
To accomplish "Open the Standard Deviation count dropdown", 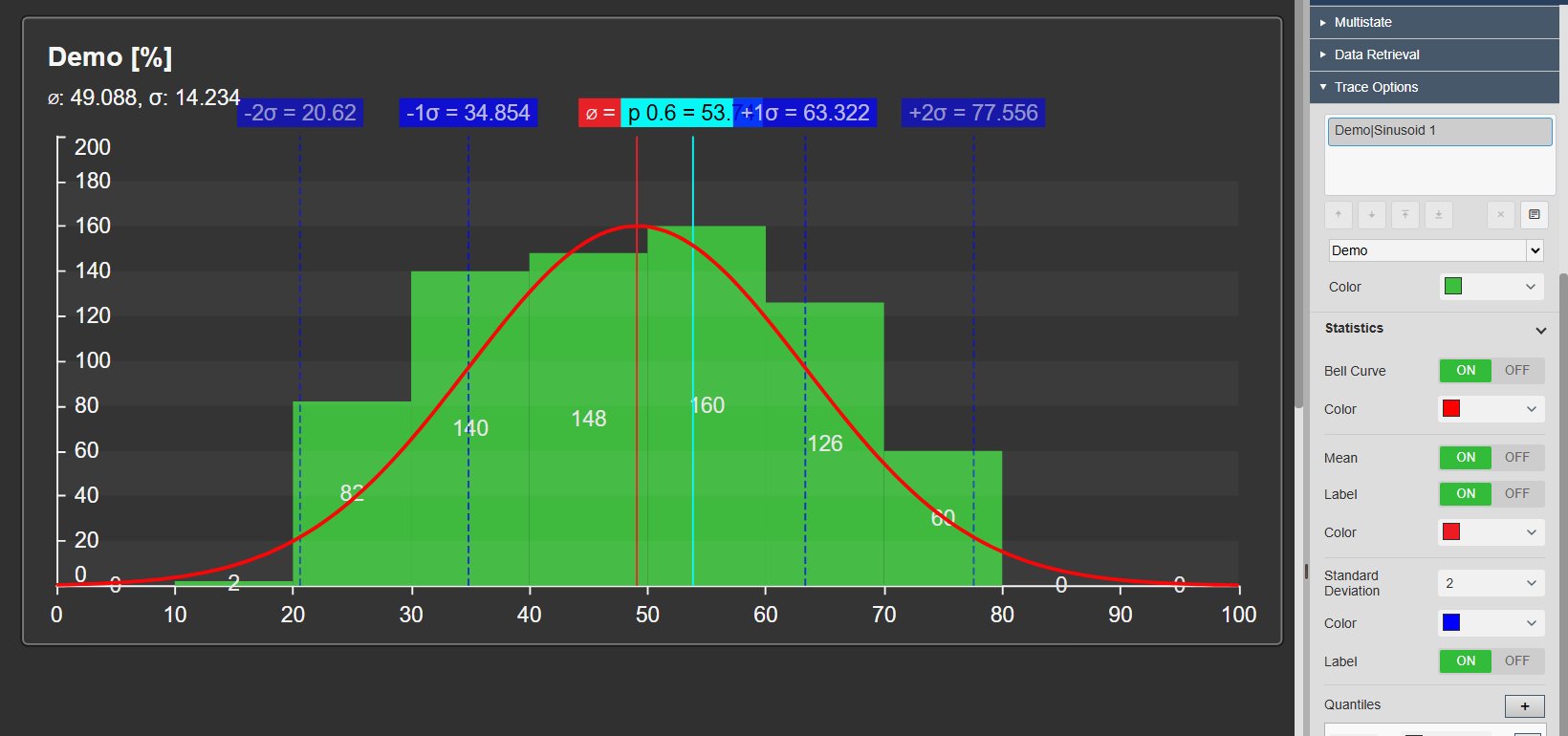I will 1492,583.
